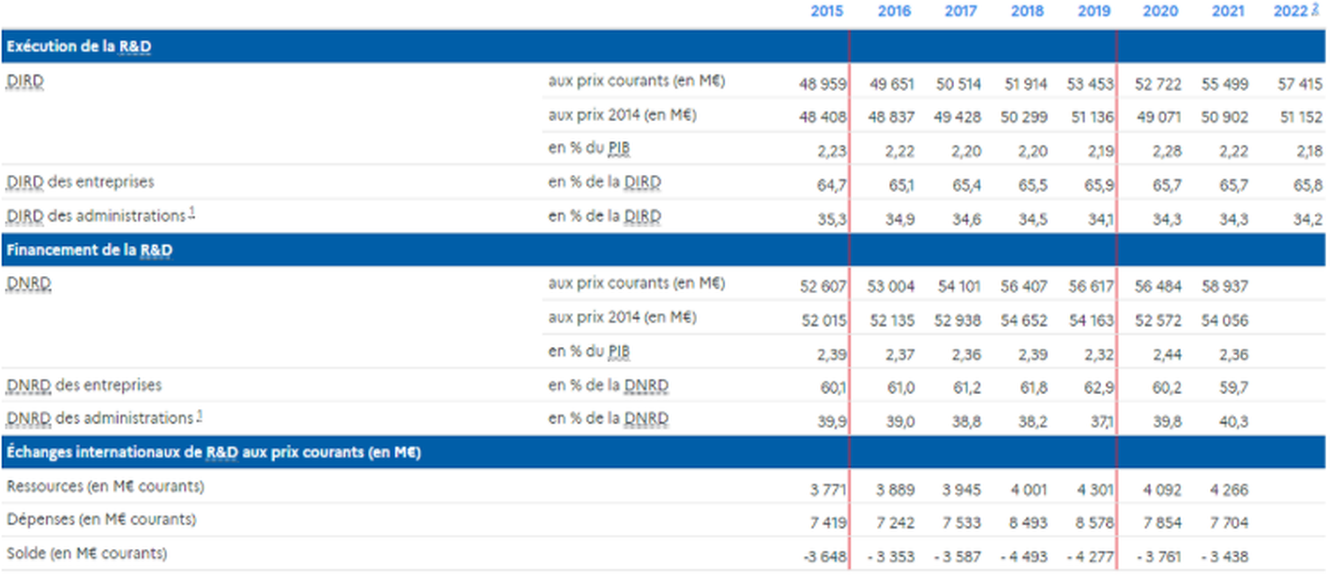Select the 2015 column header

[827, 12]
